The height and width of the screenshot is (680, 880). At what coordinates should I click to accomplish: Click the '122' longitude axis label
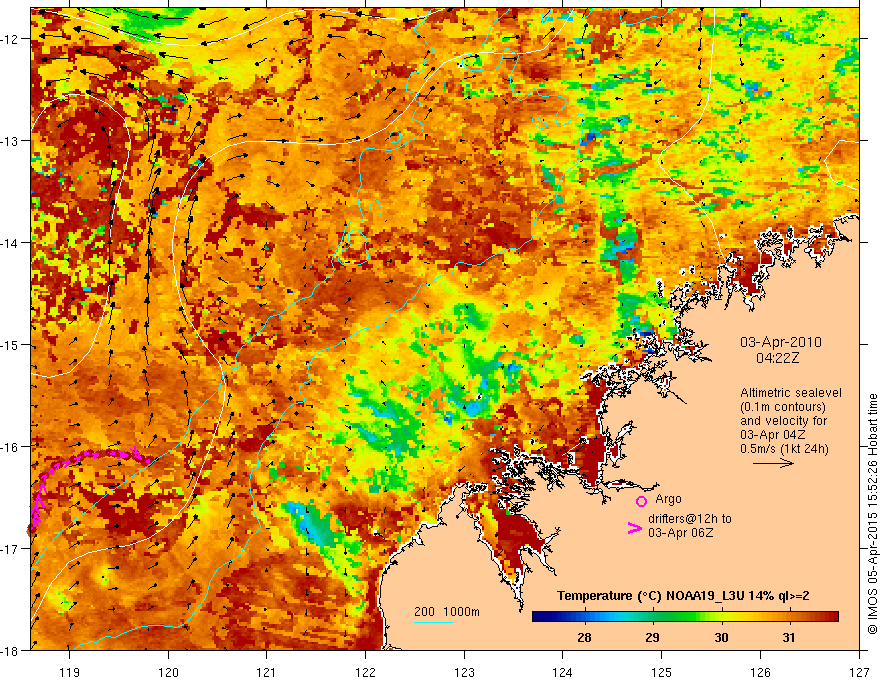point(365,672)
